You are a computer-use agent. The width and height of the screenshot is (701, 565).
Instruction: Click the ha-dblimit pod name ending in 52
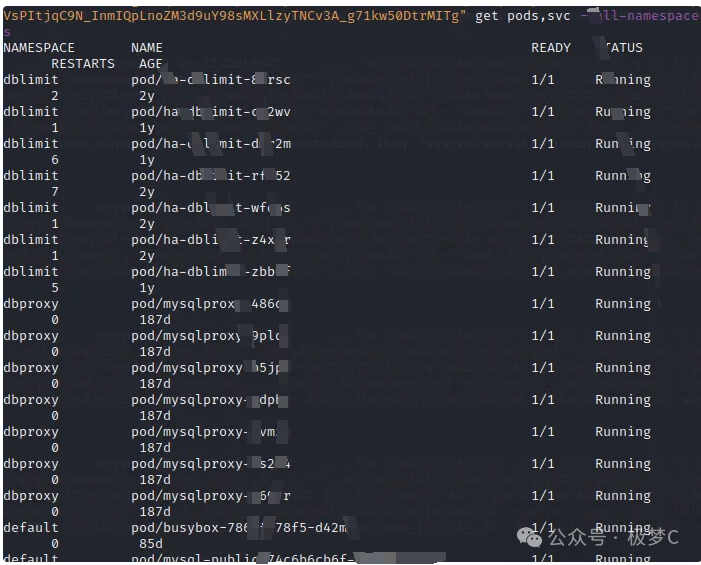pyautogui.click(x=211, y=176)
